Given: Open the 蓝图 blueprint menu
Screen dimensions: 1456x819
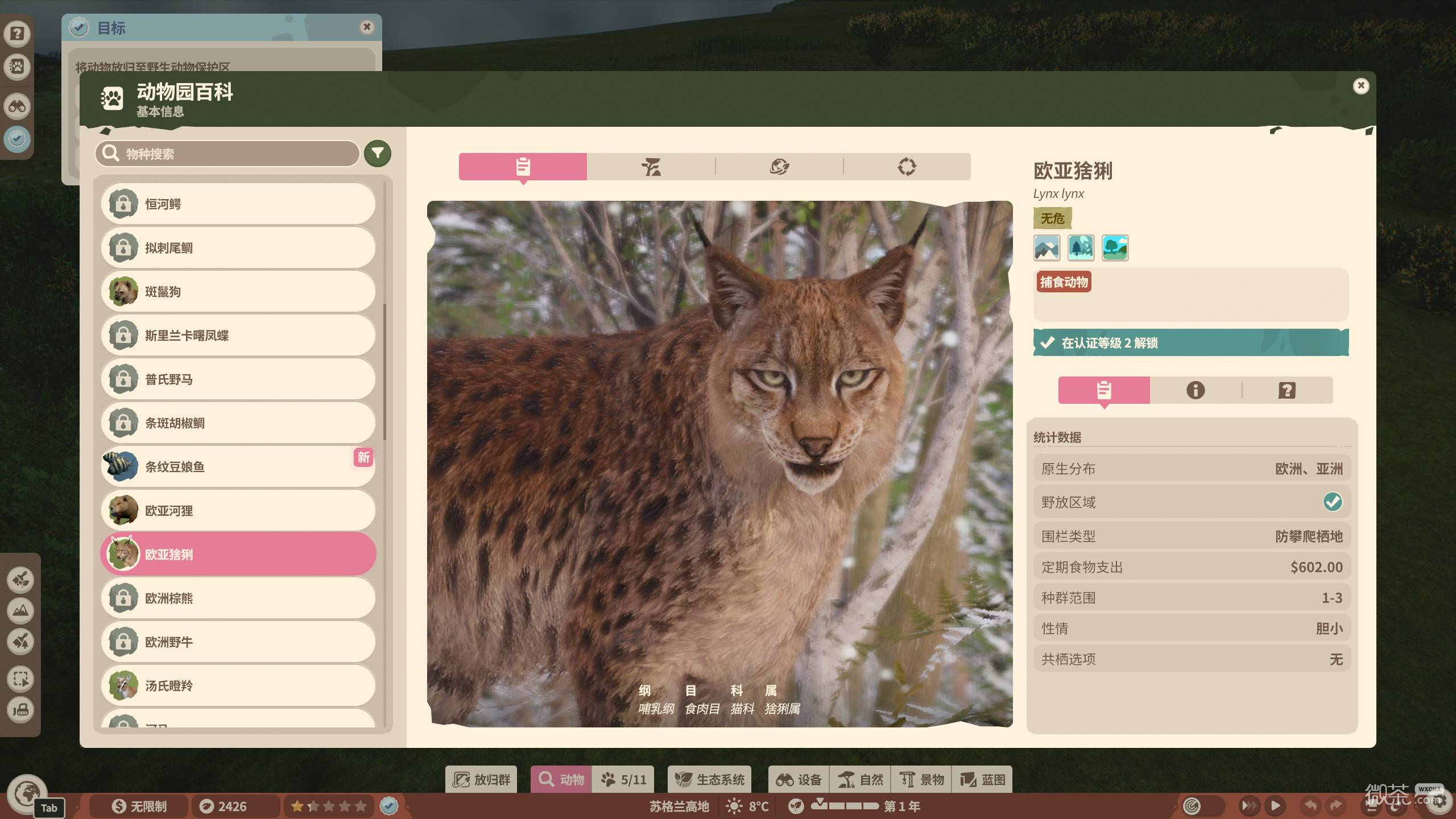Looking at the screenshot, I should pyautogui.click(x=982, y=779).
